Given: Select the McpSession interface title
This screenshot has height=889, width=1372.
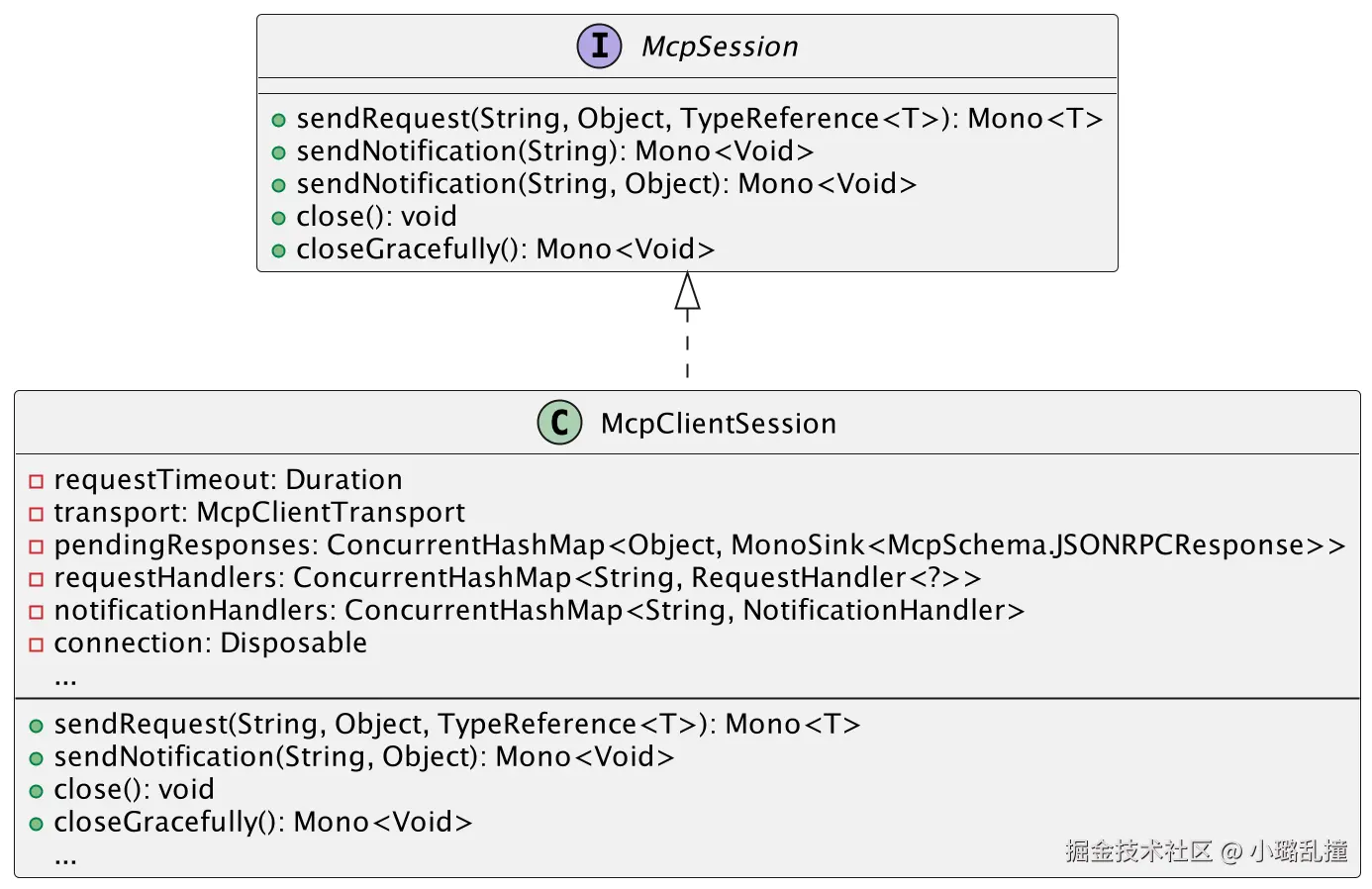Looking at the screenshot, I should [x=720, y=47].
